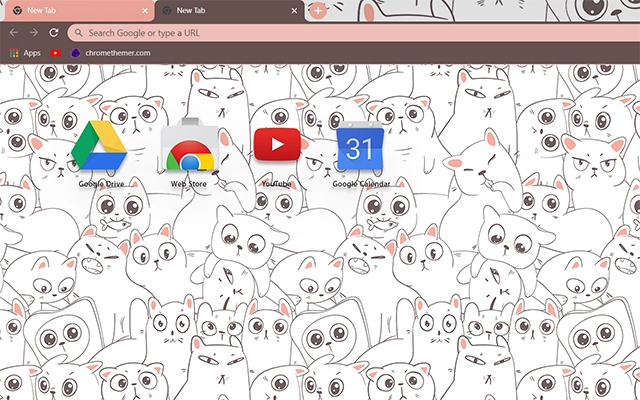Viewport: 640px width, 400px height.
Task: Focus the Search Google or type a URL box
Action: [x=353, y=33]
